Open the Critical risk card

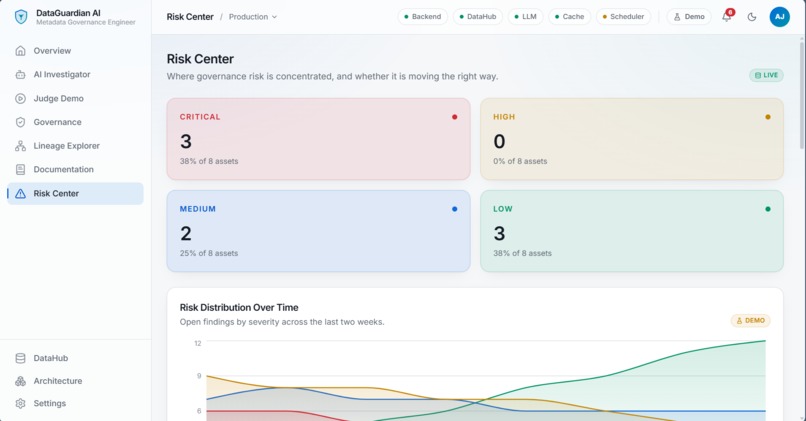click(318, 139)
